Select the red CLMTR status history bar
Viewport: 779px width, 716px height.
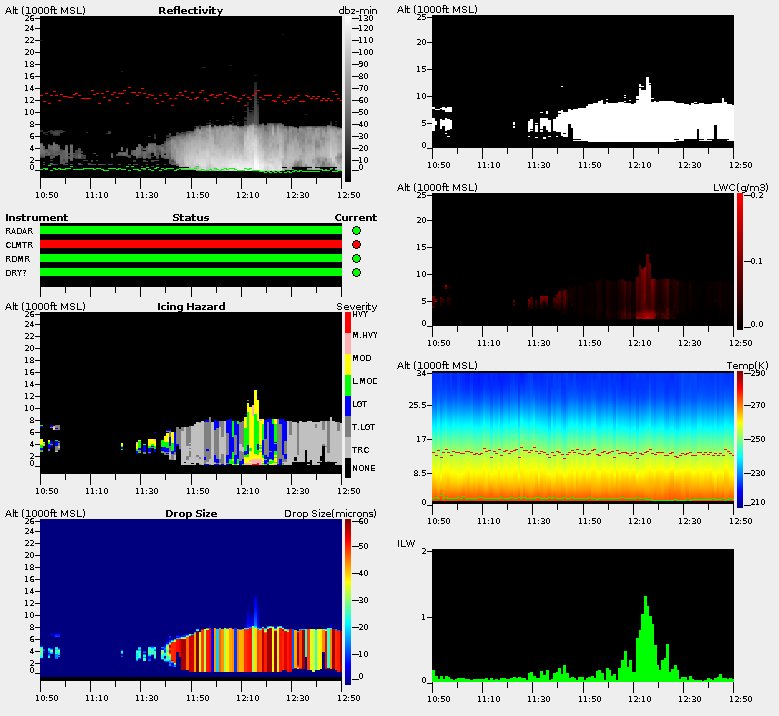190,245
